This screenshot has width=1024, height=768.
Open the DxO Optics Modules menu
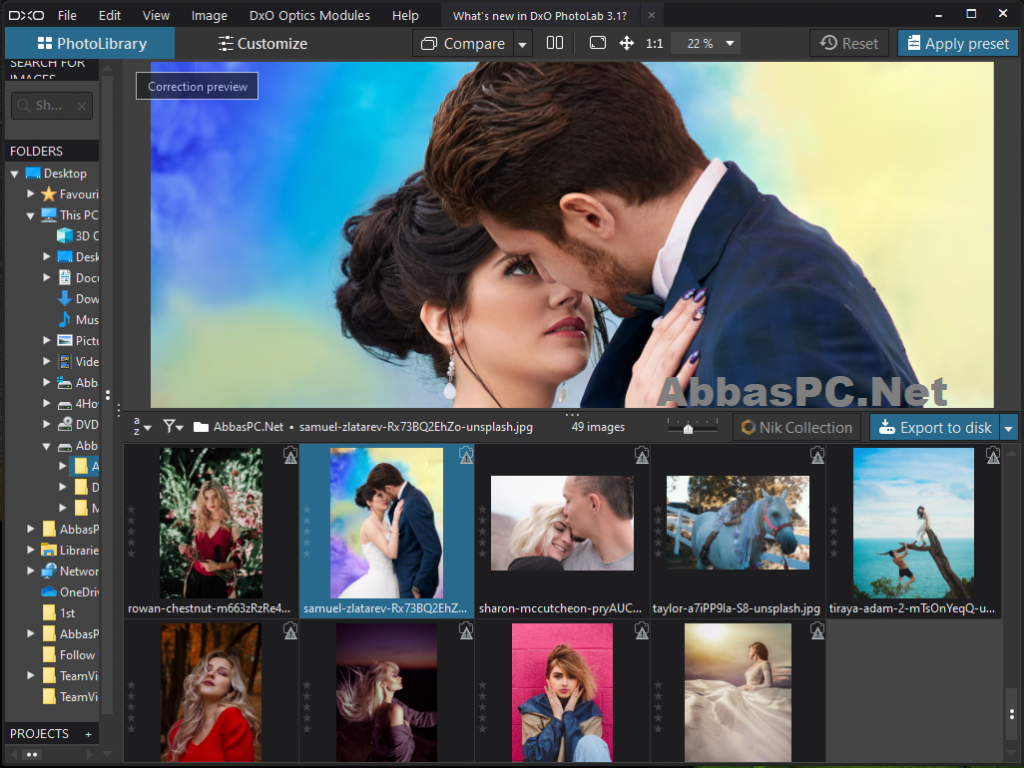pos(310,15)
